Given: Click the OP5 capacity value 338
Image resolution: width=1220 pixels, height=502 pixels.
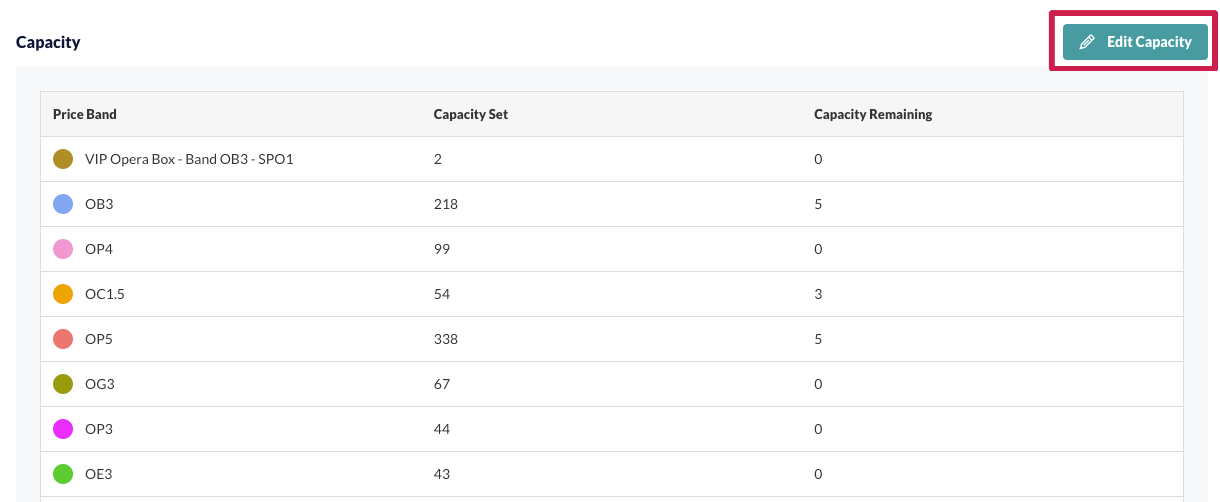Looking at the screenshot, I should pyautogui.click(x=446, y=339).
